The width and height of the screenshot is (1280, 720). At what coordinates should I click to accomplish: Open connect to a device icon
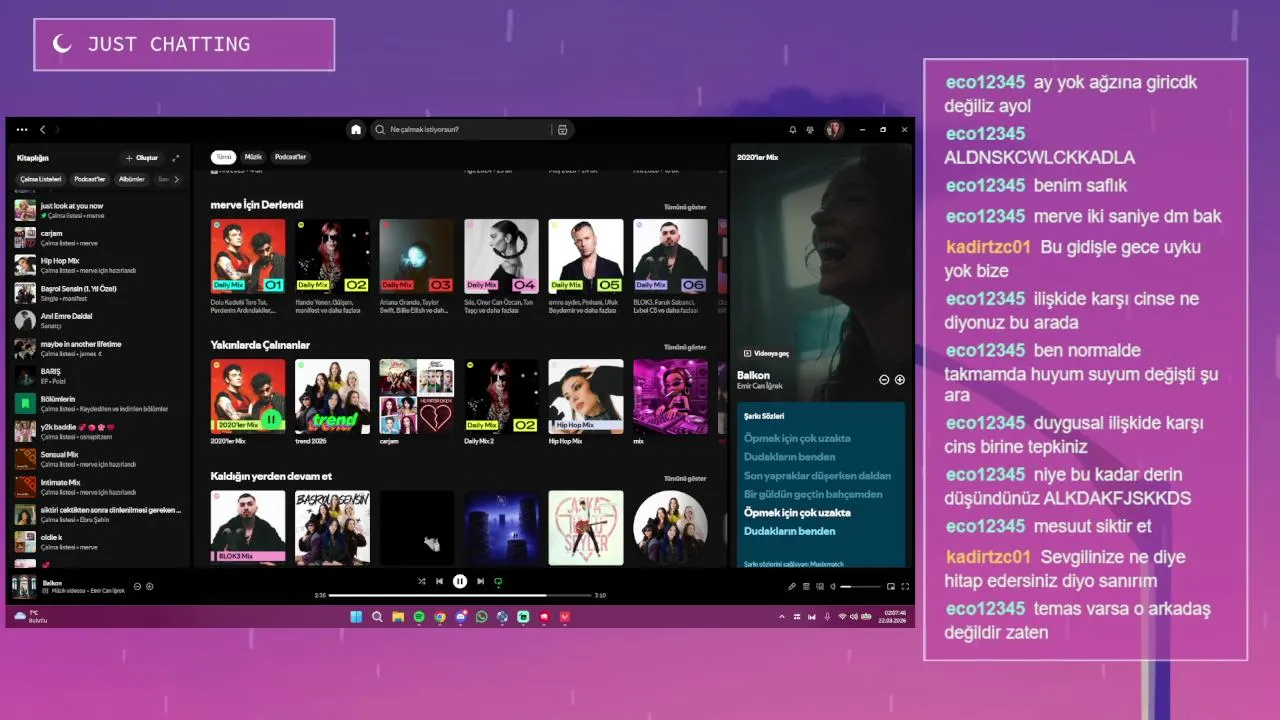(x=820, y=587)
